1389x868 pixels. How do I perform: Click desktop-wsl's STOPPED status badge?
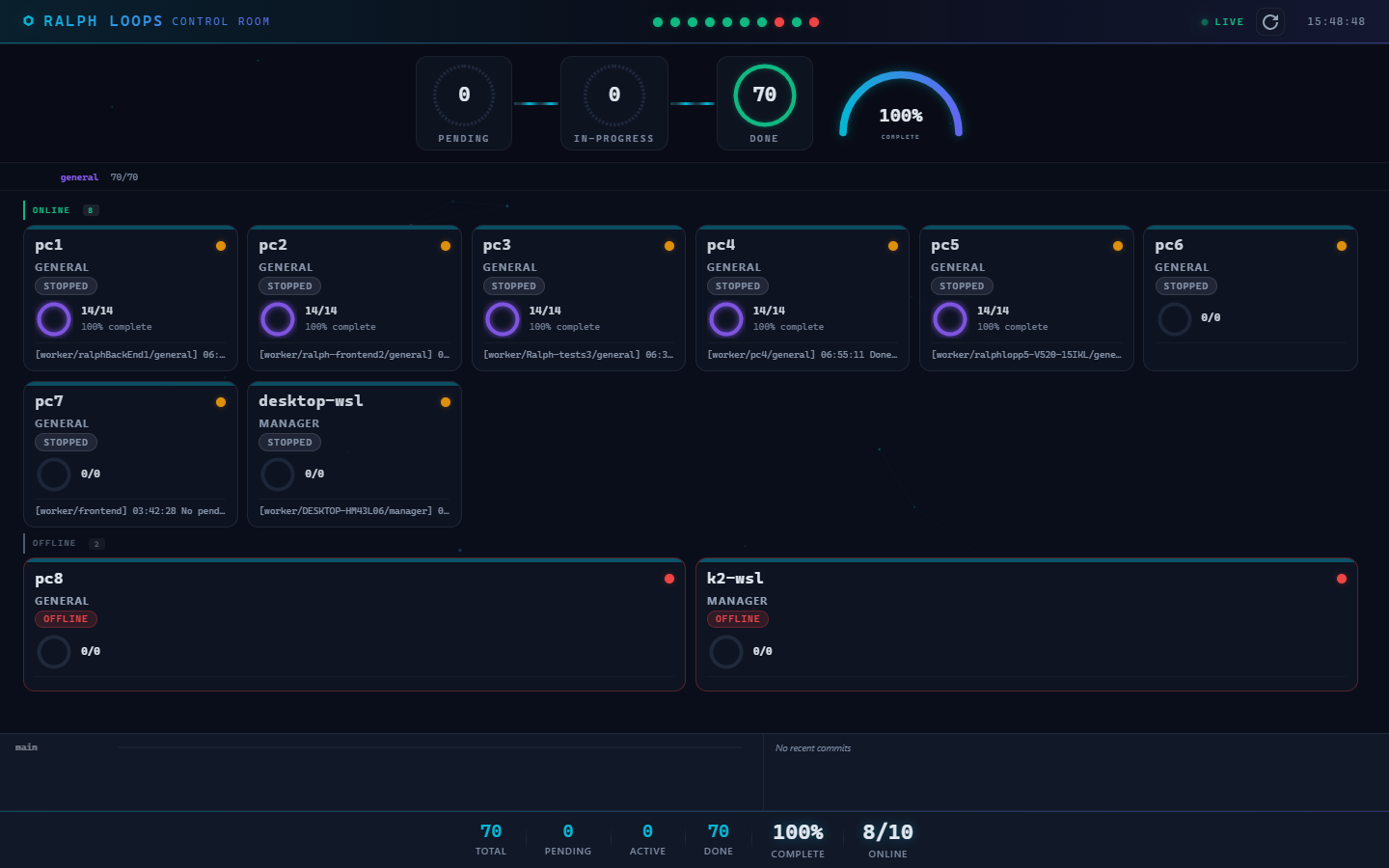point(289,443)
